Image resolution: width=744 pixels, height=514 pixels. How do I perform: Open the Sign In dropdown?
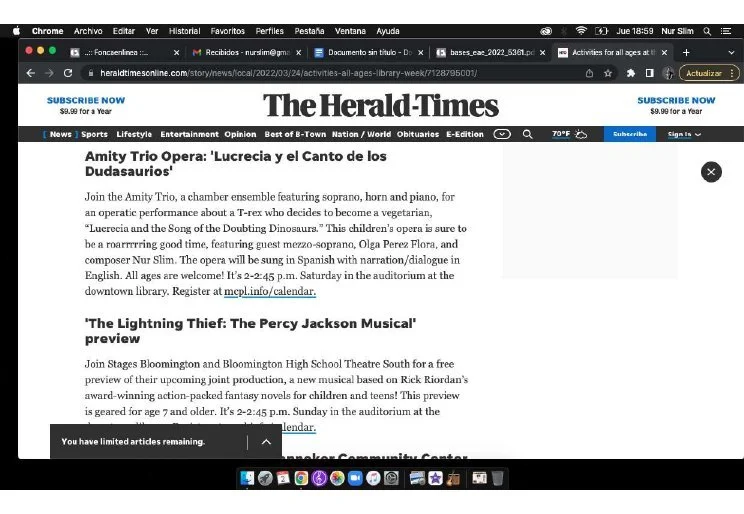click(684, 134)
